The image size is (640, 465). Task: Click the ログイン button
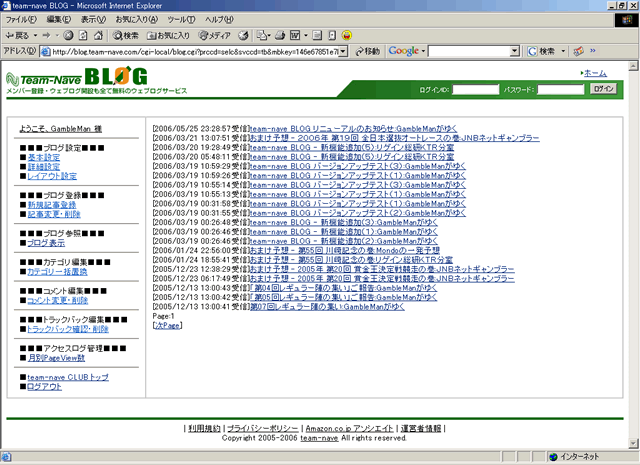coord(603,89)
